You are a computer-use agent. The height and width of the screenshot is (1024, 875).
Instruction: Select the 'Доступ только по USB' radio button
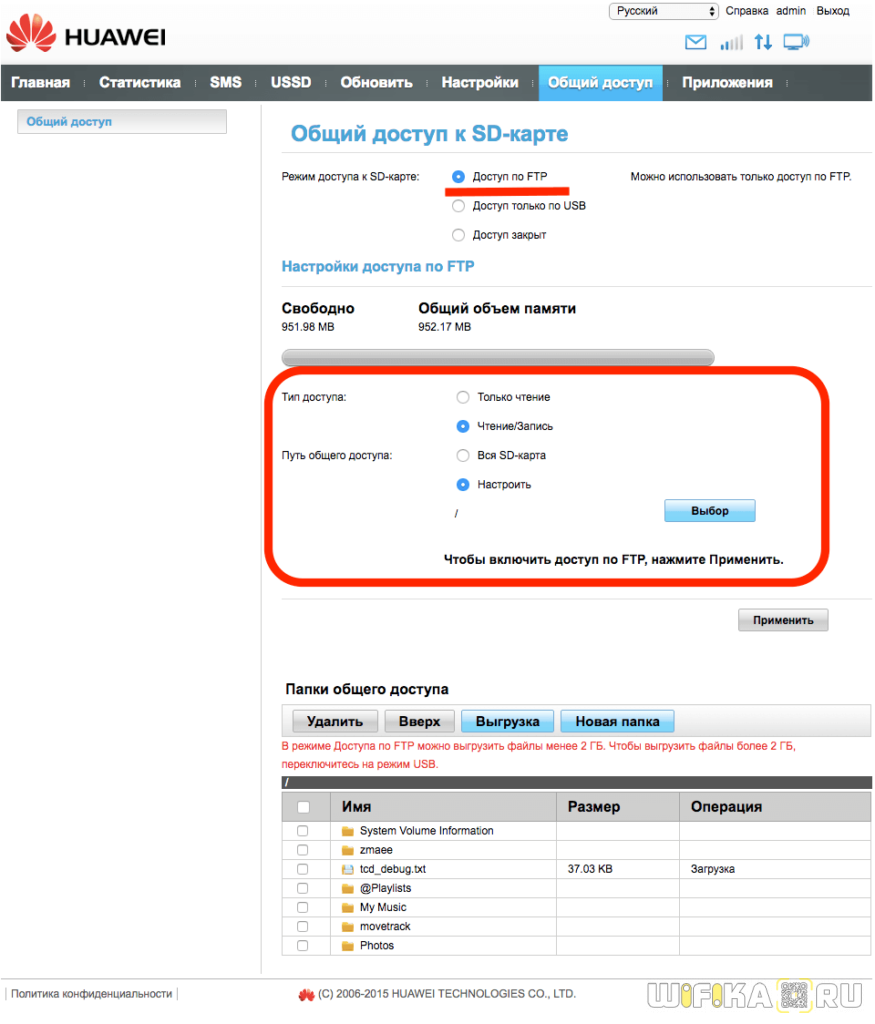[458, 206]
